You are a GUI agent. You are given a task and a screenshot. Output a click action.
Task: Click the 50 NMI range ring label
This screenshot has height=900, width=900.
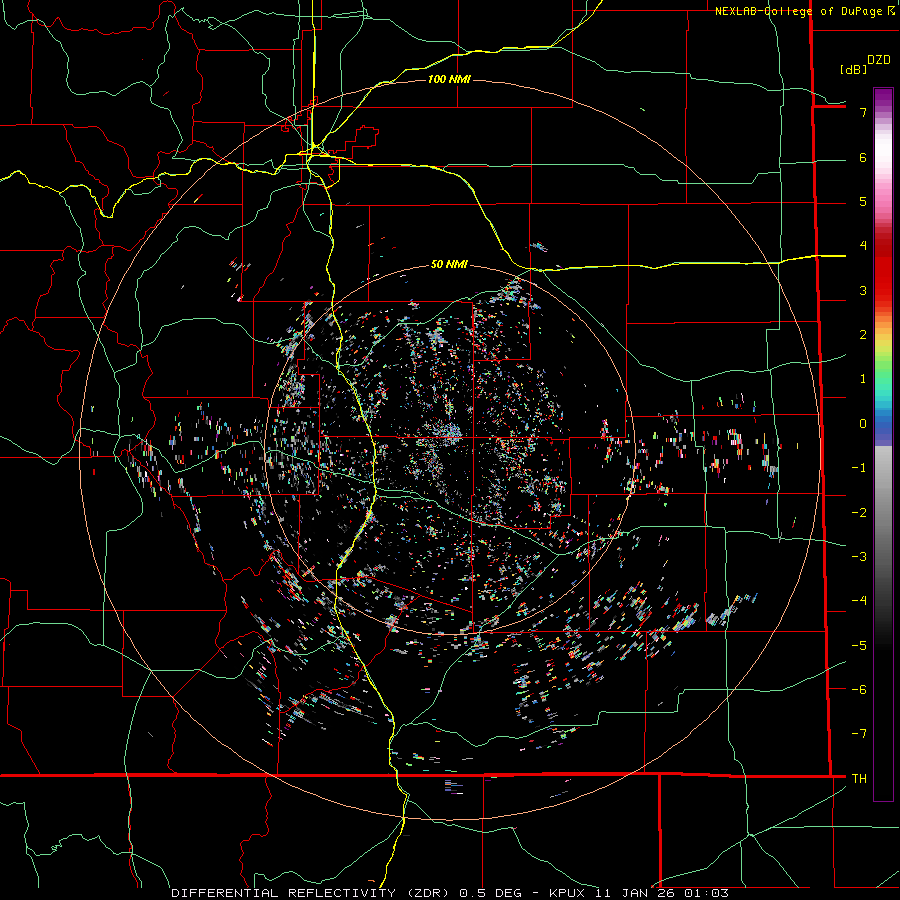(x=449, y=264)
